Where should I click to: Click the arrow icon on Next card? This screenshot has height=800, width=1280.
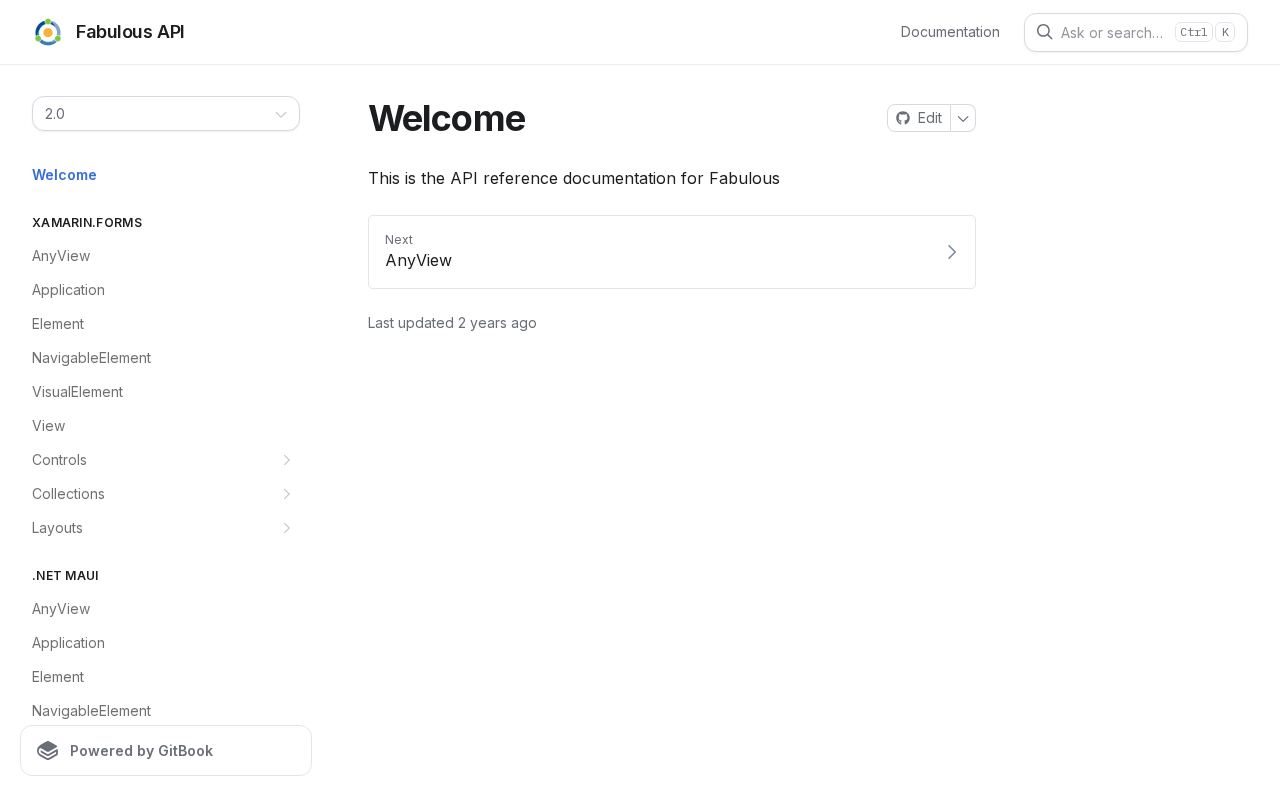coord(952,252)
